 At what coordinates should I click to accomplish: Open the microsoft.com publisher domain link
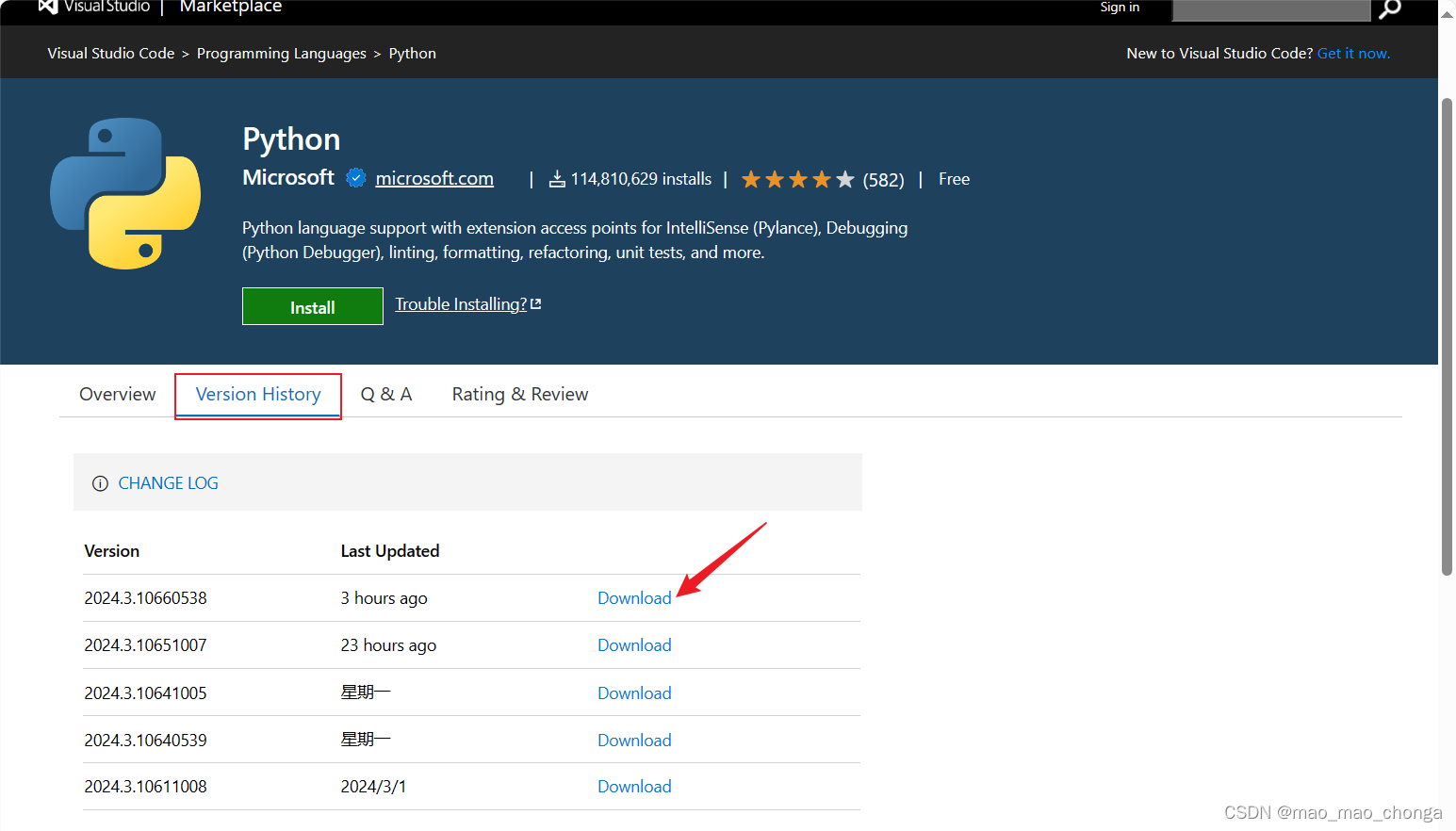434,178
